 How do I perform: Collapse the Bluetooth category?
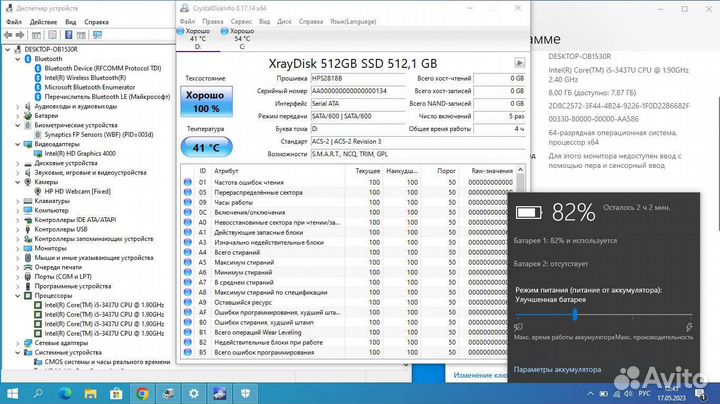click(17, 59)
